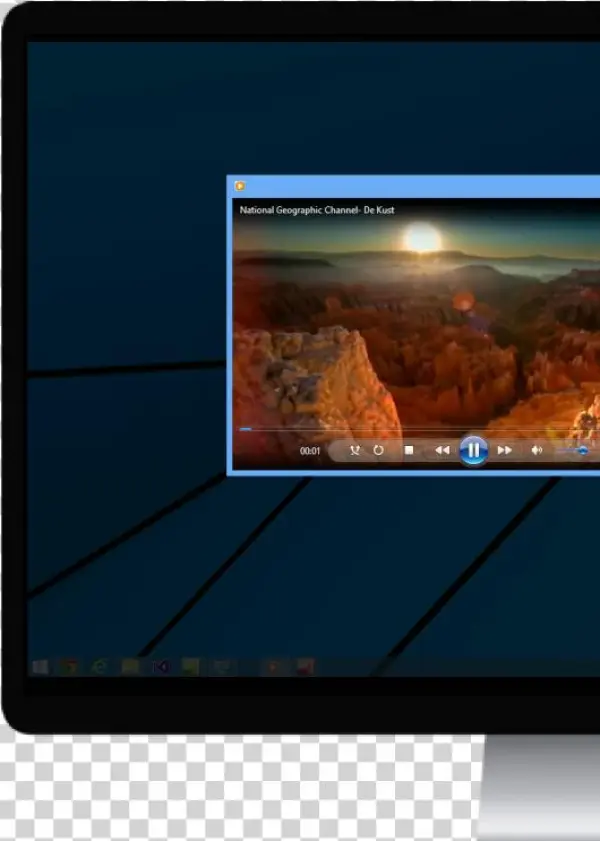The width and height of the screenshot is (600, 841).
Task: Click the fast-forward (next) button
Action: 505,451
